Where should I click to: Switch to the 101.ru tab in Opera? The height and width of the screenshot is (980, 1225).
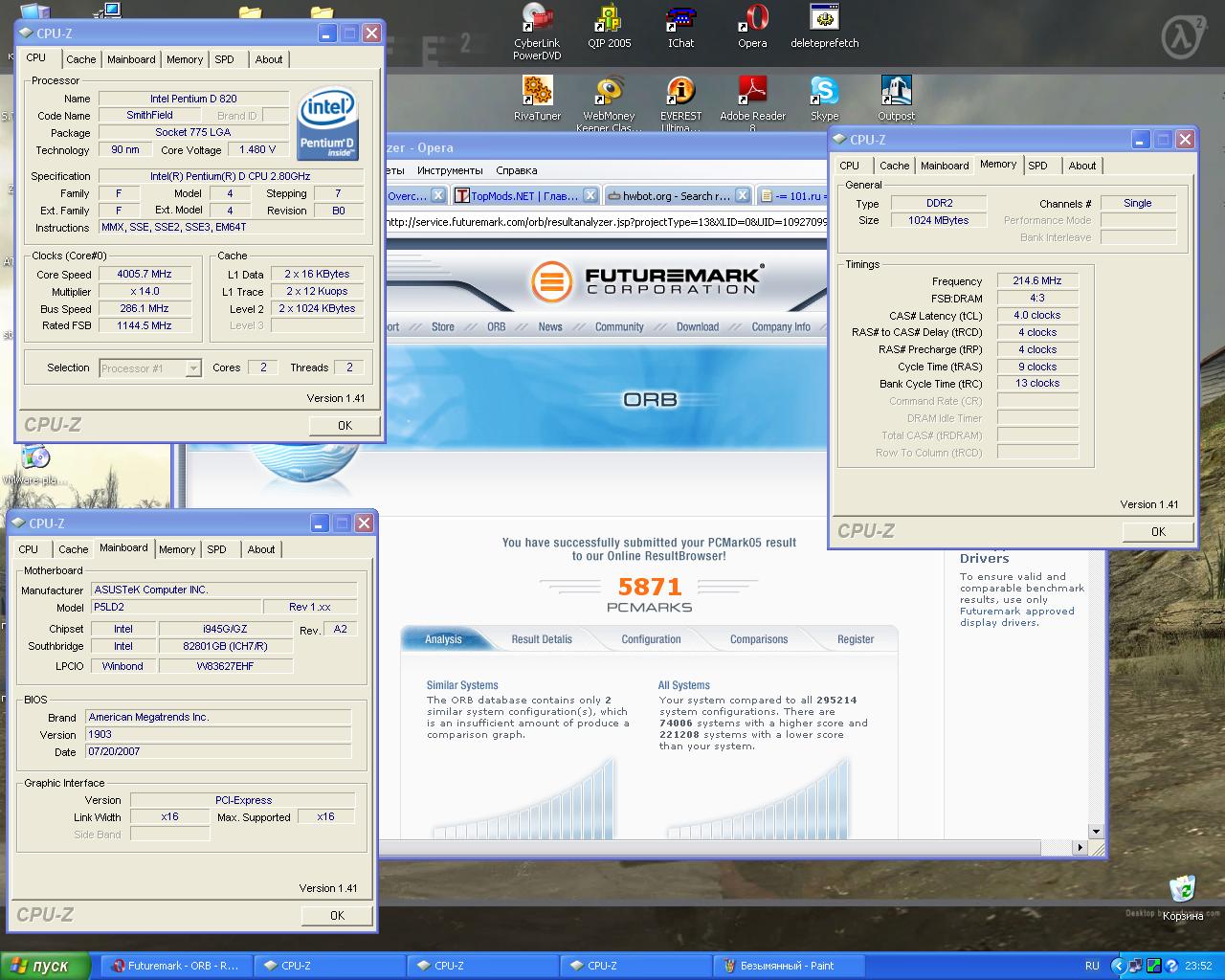coord(794,195)
